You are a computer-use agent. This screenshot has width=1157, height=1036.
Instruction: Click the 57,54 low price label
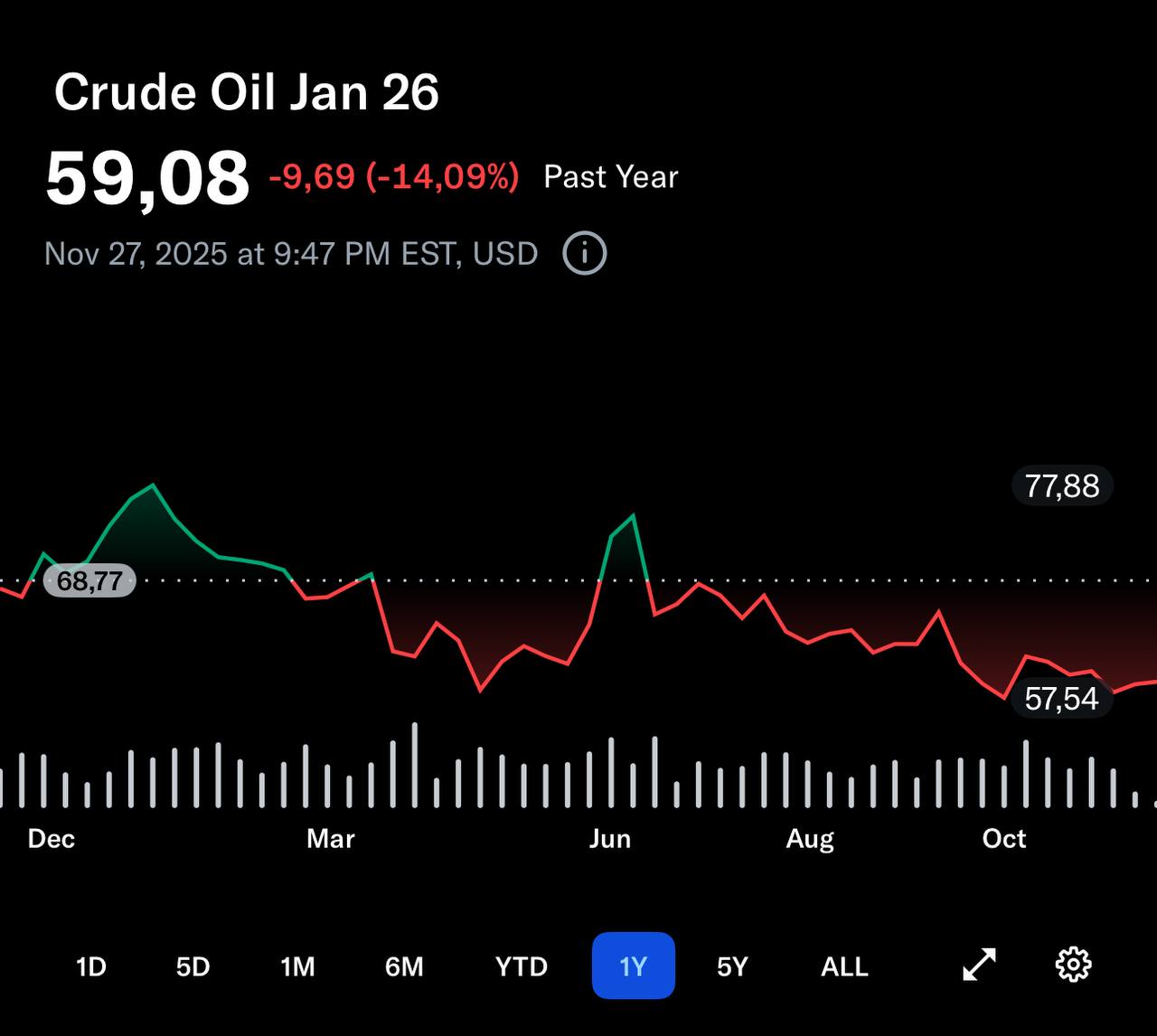coord(1061,699)
